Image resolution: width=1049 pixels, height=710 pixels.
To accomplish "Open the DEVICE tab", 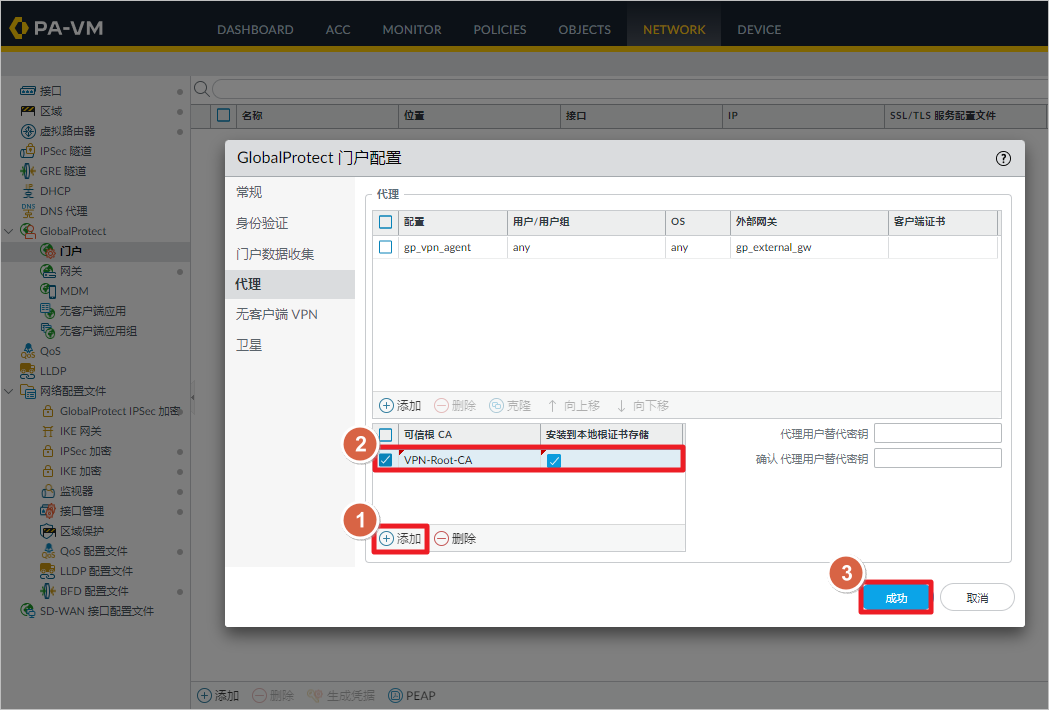I will (x=759, y=29).
